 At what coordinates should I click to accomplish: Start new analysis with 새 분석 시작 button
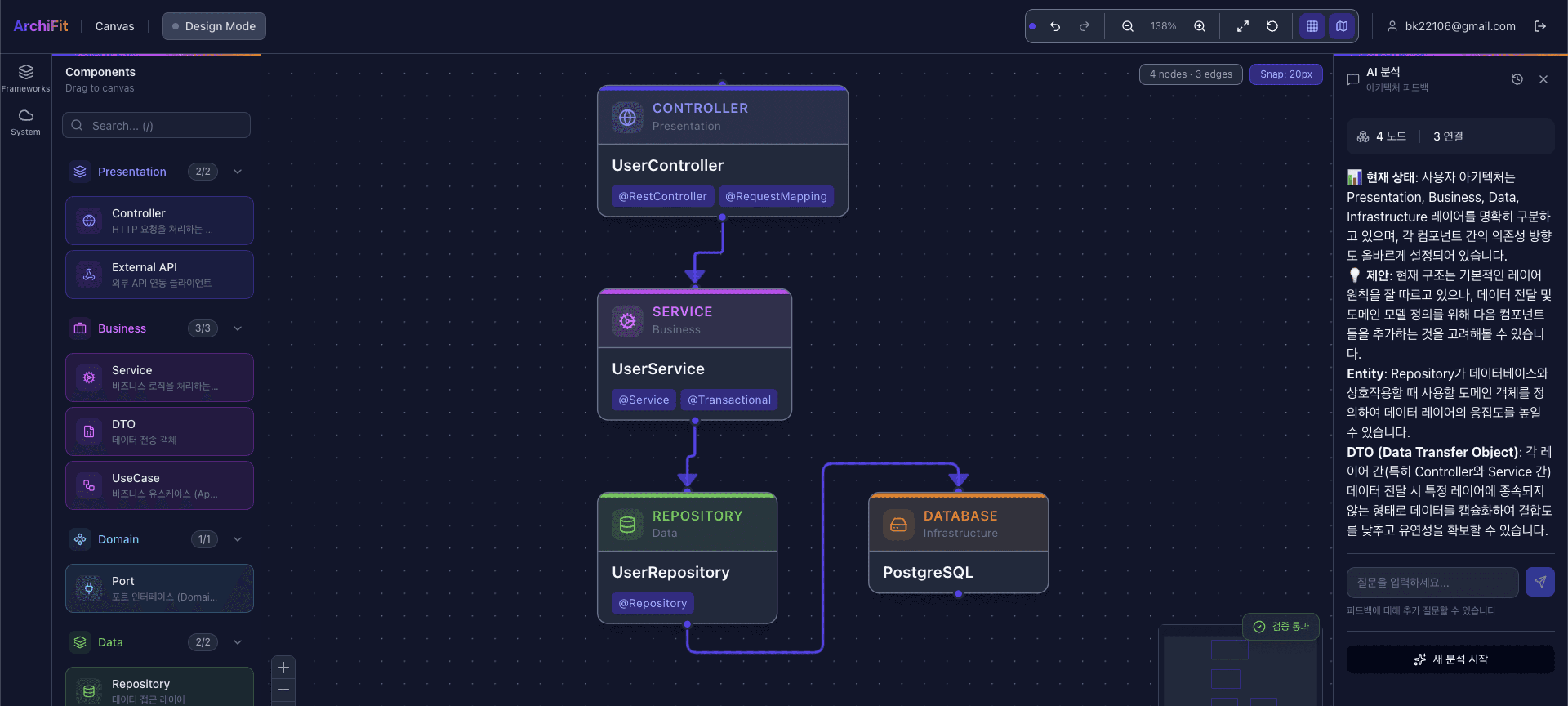click(x=1450, y=659)
